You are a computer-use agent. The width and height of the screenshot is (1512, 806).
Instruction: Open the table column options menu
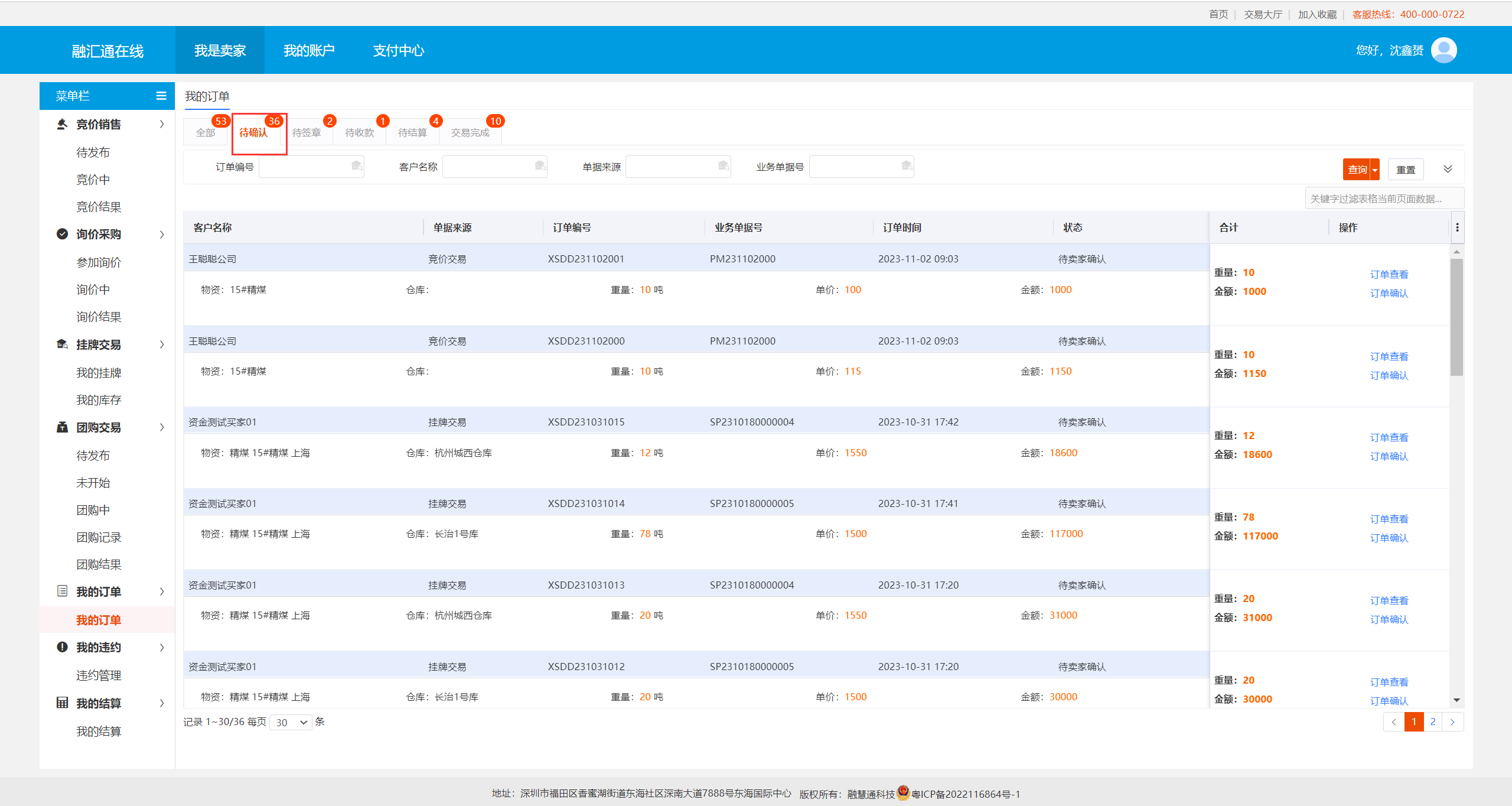1457,227
